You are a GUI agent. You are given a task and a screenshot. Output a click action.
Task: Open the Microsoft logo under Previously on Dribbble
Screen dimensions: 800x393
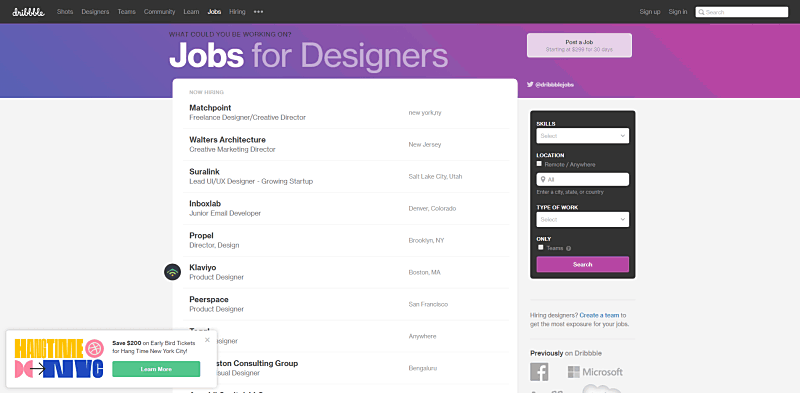tap(595, 372)
